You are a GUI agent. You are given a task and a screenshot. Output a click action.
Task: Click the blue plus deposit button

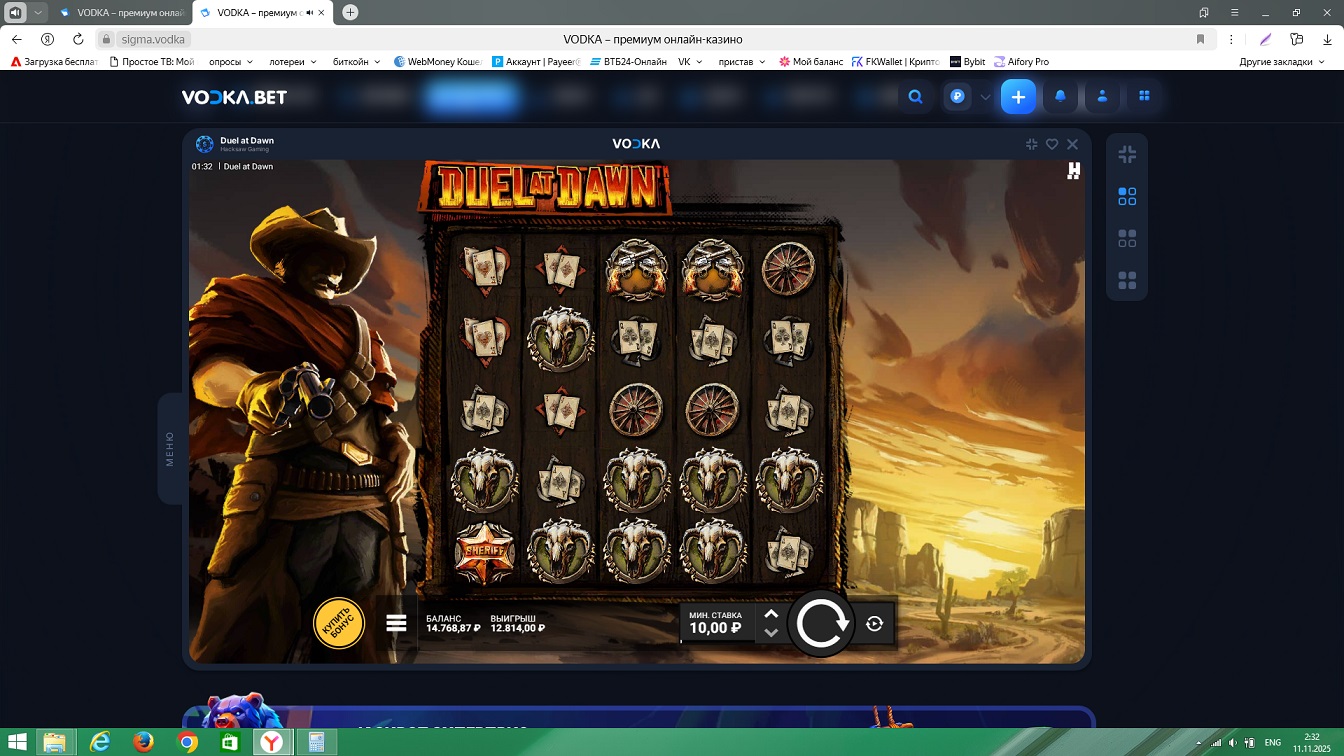pyautogui.click(x=1018, y=97)
